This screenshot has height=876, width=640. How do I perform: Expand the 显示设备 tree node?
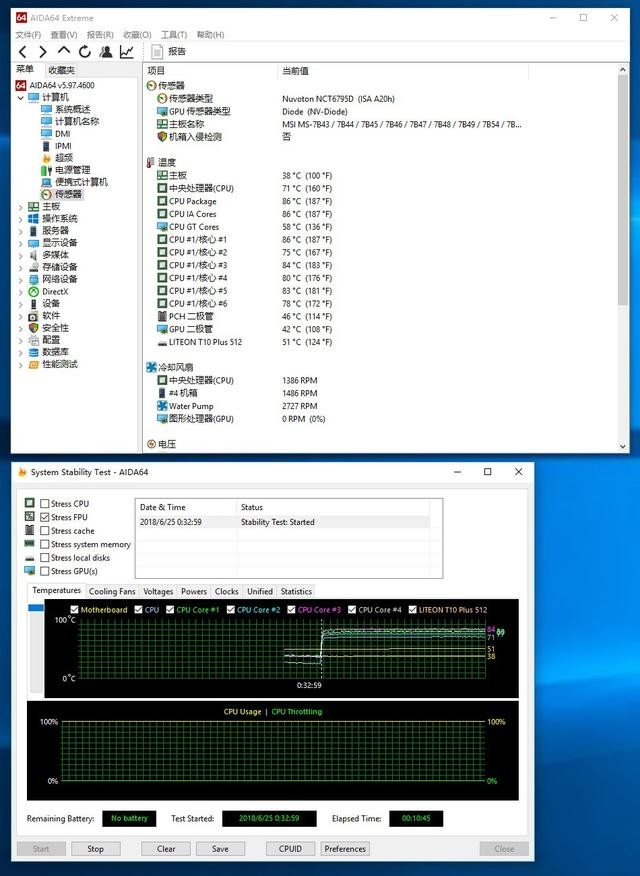[x=21, y=243]
